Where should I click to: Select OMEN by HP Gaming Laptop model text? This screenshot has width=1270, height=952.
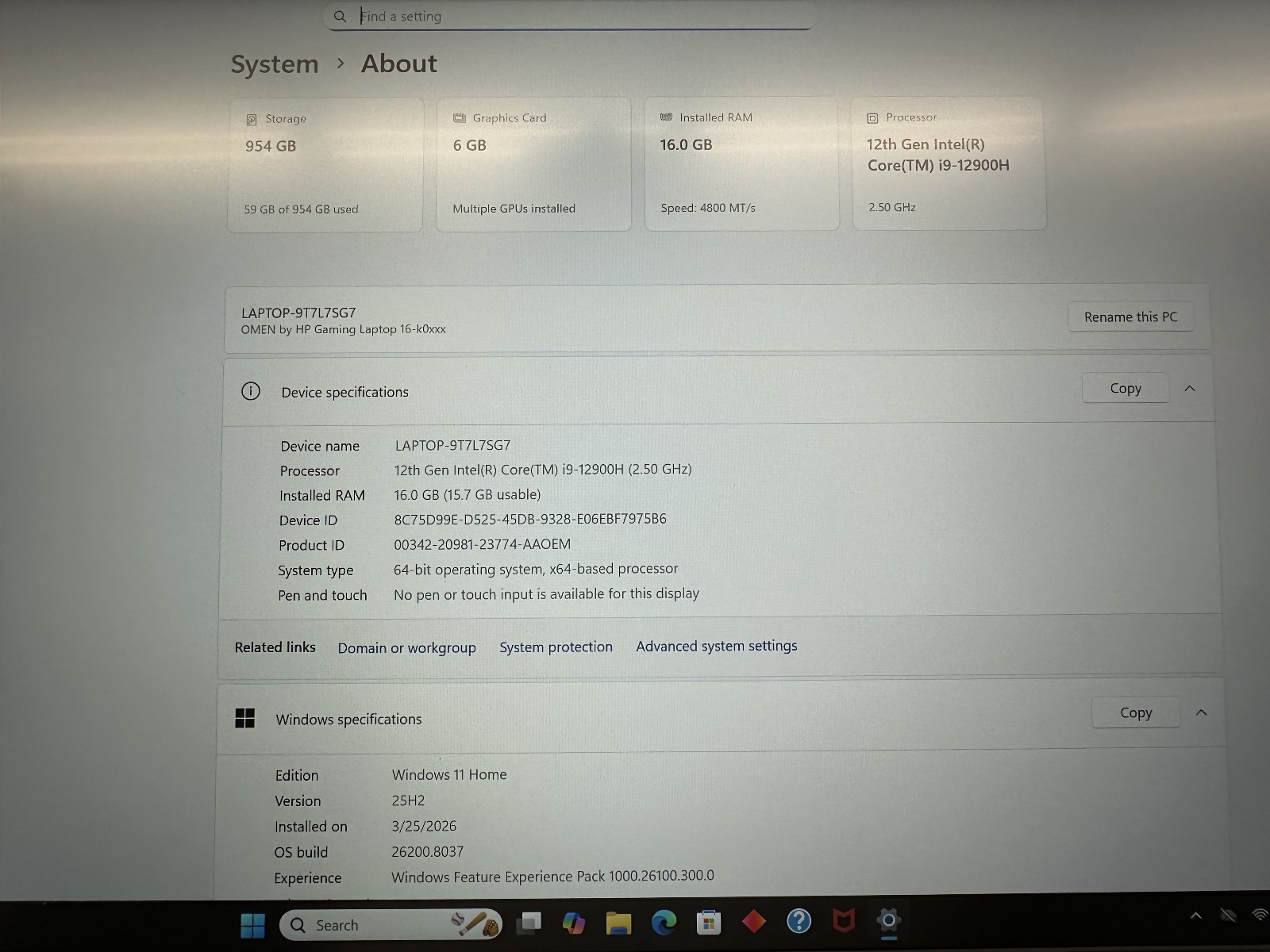tap(344, 329)
